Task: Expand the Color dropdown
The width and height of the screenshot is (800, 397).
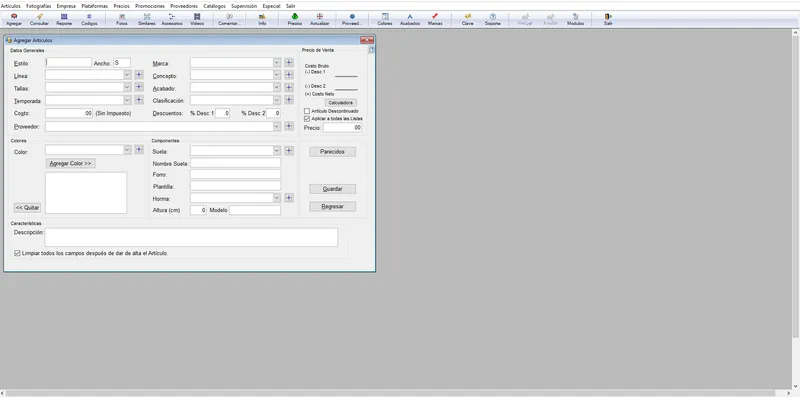Action: pos(127,150)
